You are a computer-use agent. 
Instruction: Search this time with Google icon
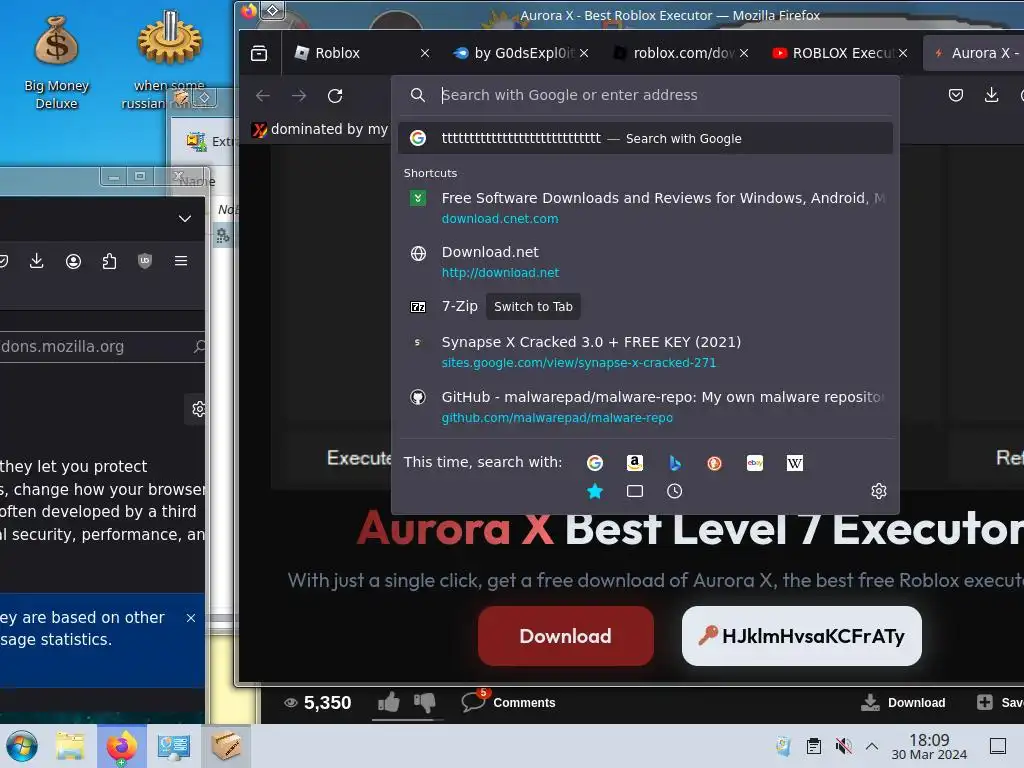(595, 463)
